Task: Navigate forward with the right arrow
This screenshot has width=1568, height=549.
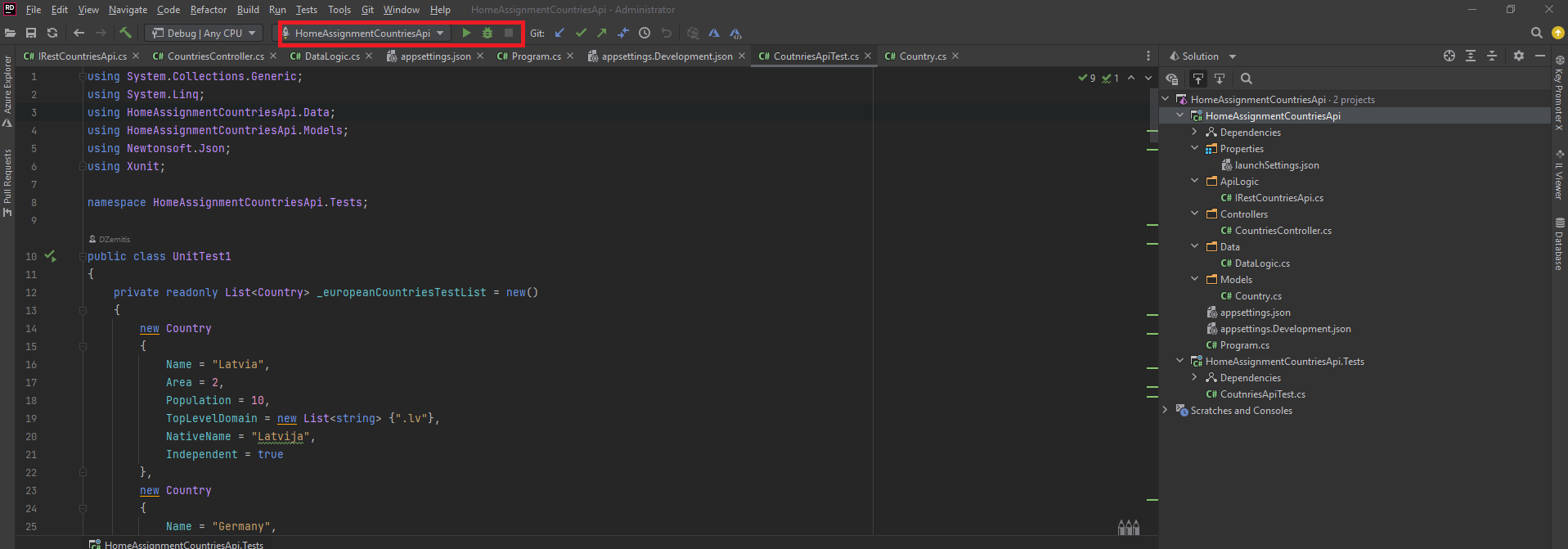Action: (101, 33)
